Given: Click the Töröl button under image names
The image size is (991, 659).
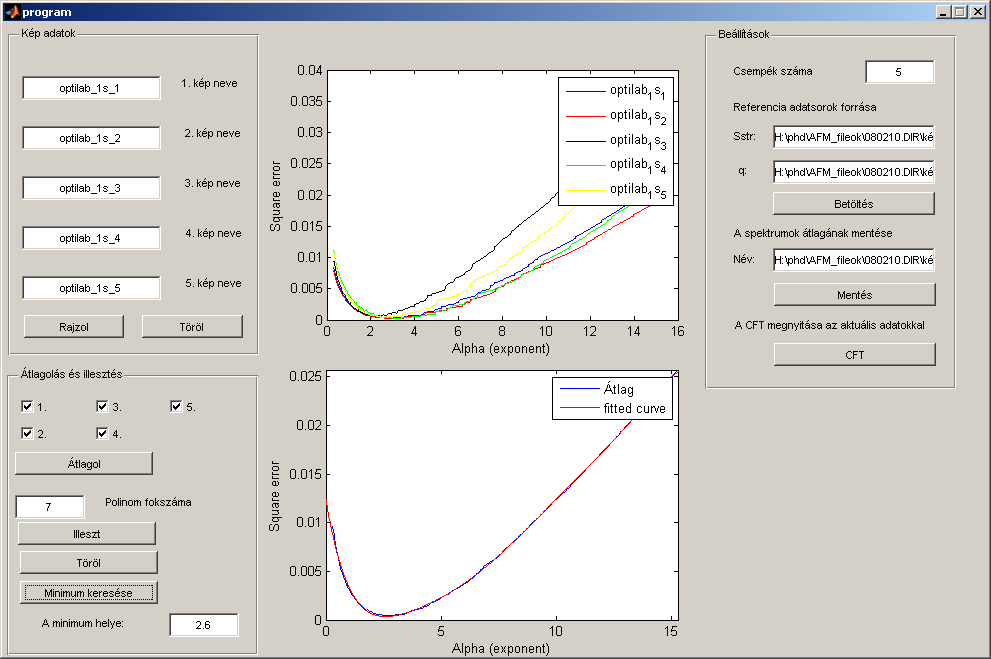Looking at the screenshot, I should pos(192,327).
